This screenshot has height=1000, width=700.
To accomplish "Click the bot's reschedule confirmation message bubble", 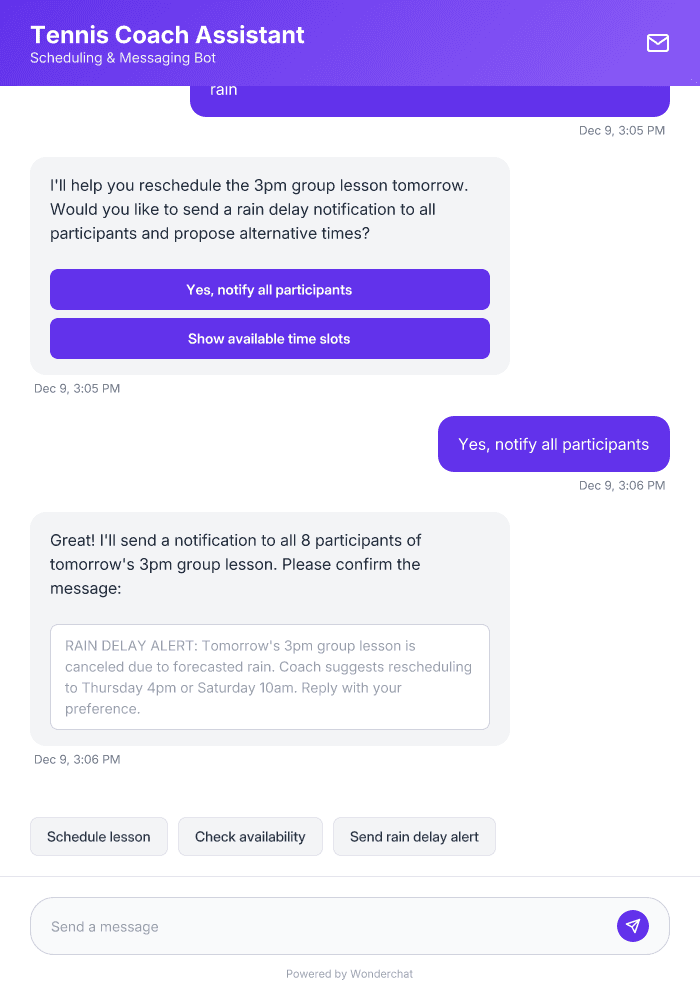I will coord(270,209).
